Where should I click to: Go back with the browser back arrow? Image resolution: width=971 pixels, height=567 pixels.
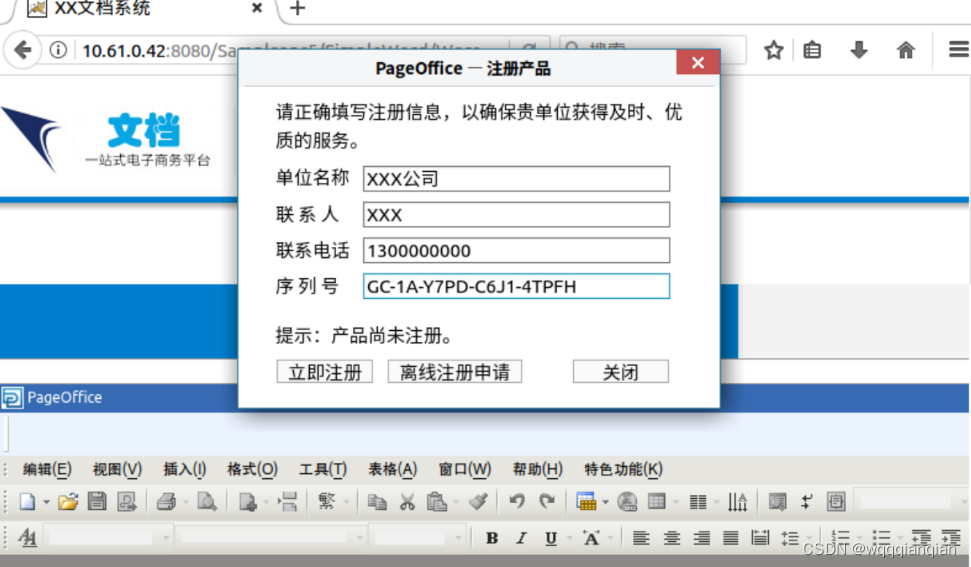23,50
